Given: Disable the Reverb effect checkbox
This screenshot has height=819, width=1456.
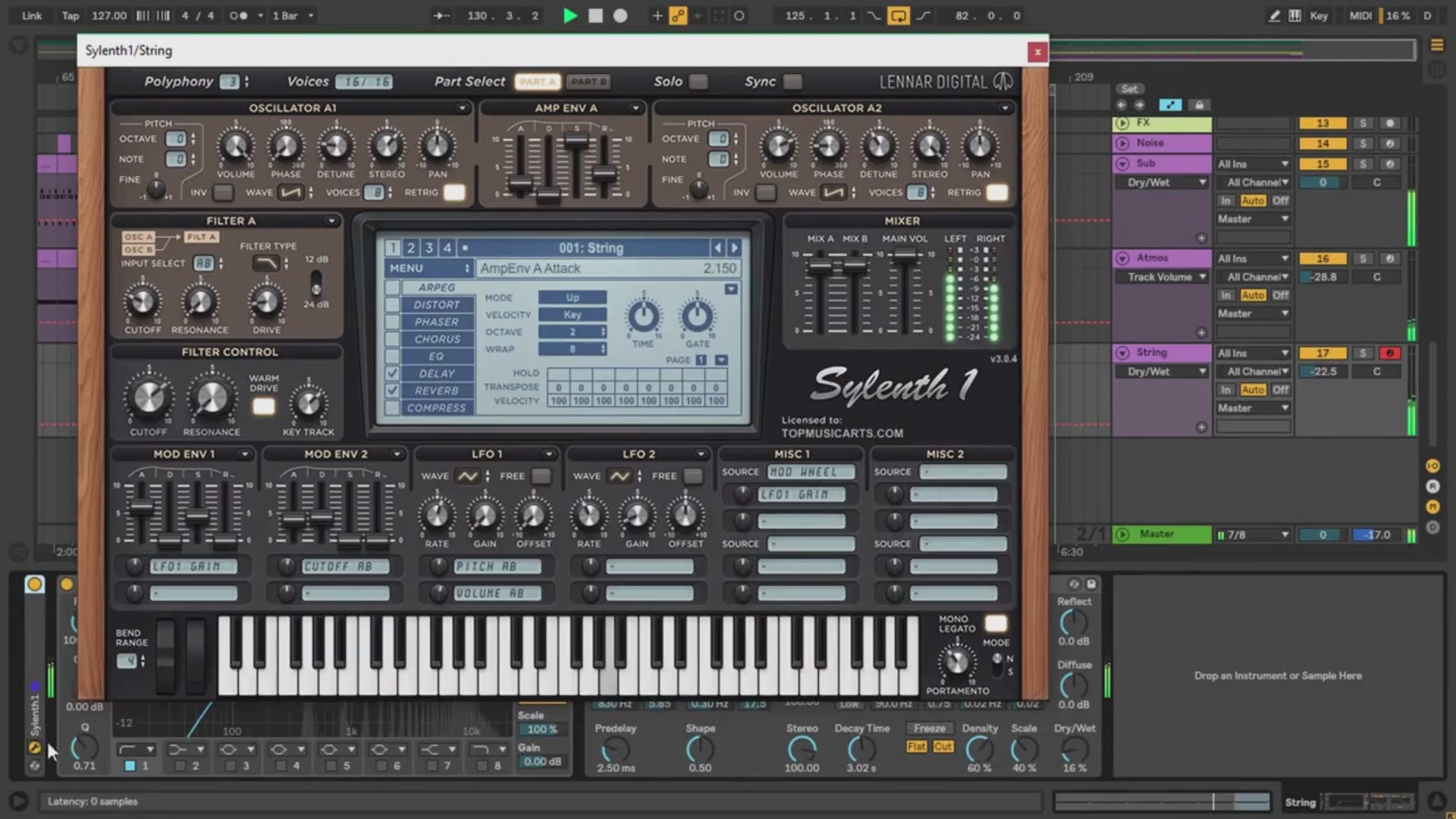Looking at the screenshot, I should click(x=392, y=391).
